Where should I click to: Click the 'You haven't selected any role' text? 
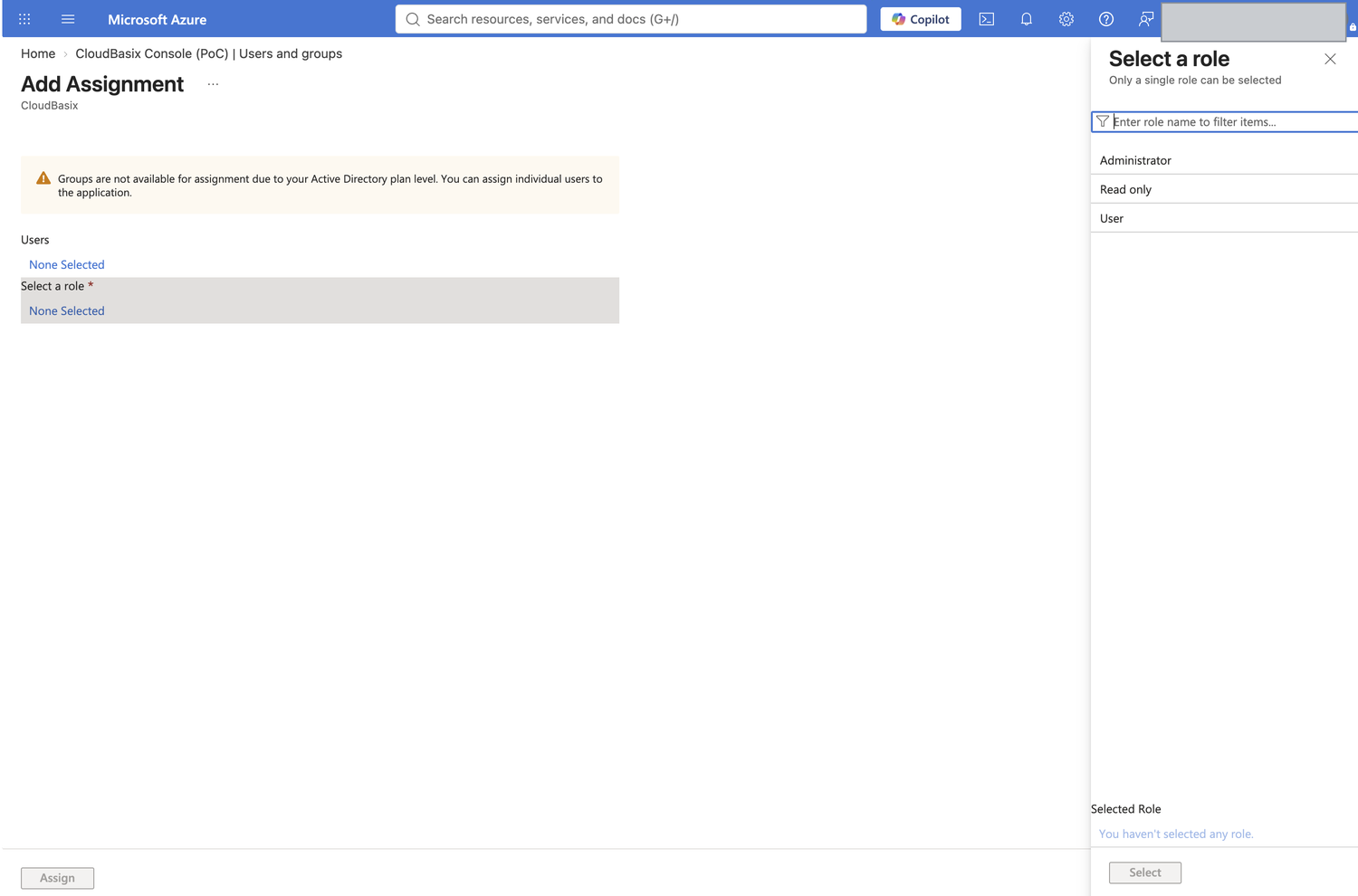point(1176,834)
